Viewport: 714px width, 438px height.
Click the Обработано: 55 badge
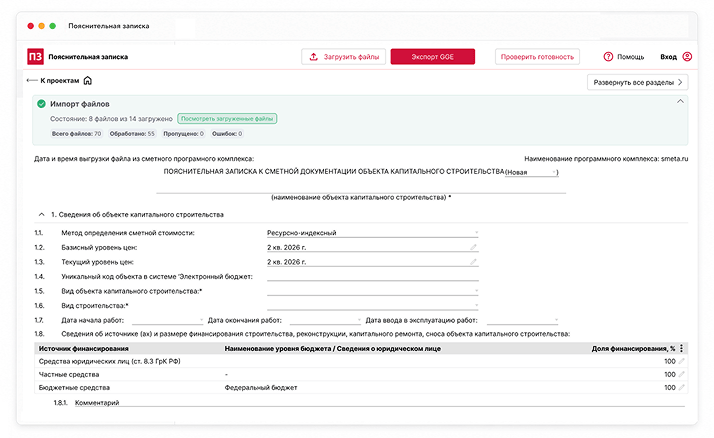pos(132,134)
